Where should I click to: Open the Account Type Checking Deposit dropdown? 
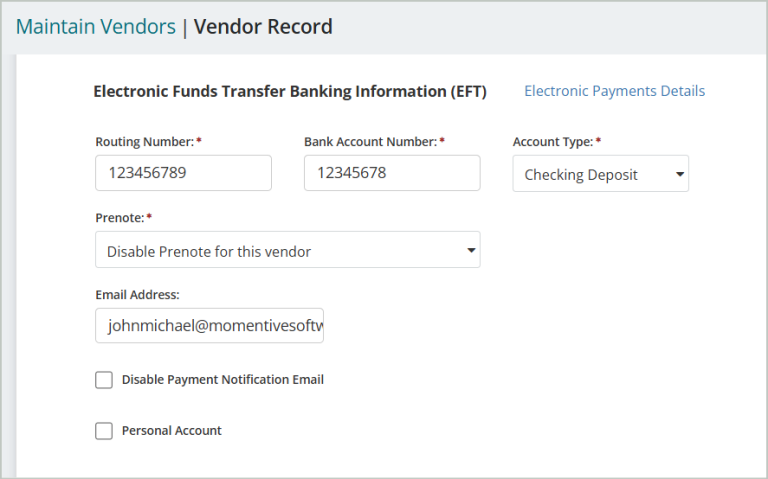(x=600, y=173)
